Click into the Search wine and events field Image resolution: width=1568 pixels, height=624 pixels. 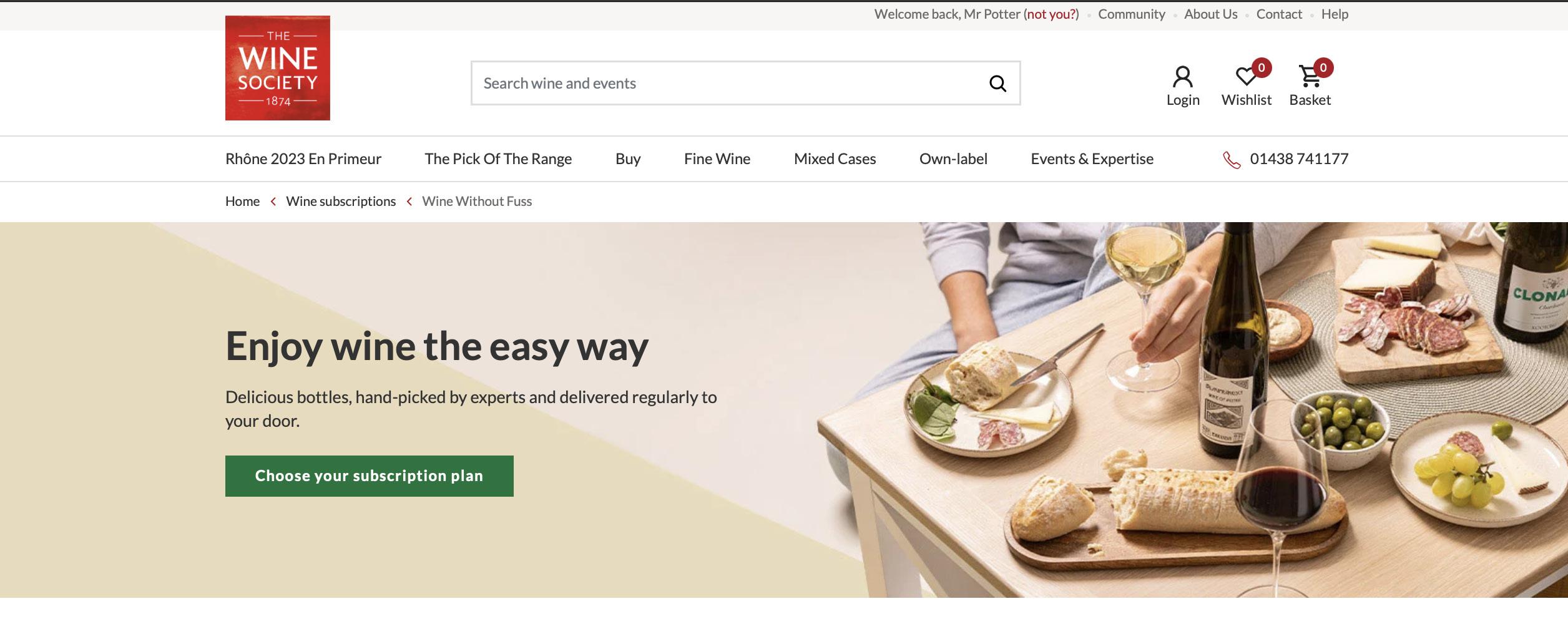tap(745, 83)
